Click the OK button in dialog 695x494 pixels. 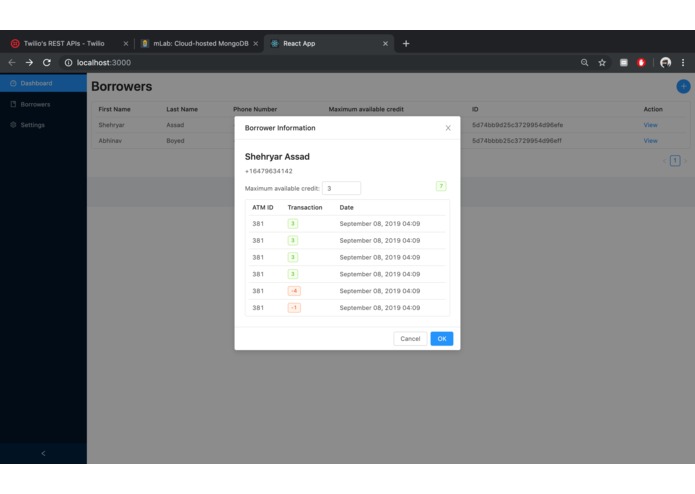pos(441,338)
